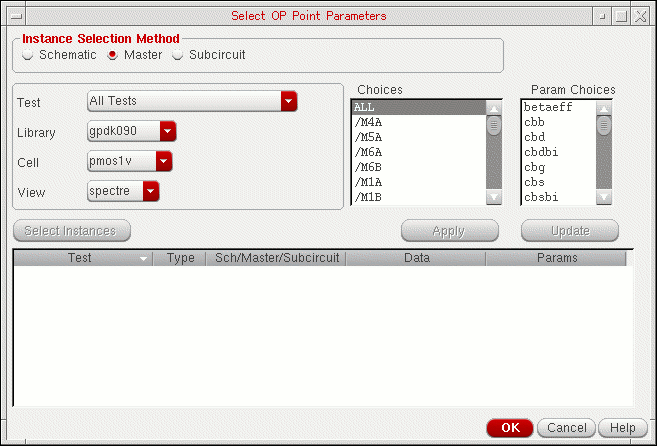Close the Select OP Point Parameters window
Image resolution: width=657 pixels, height=446 pixels.
pos(641,16)
